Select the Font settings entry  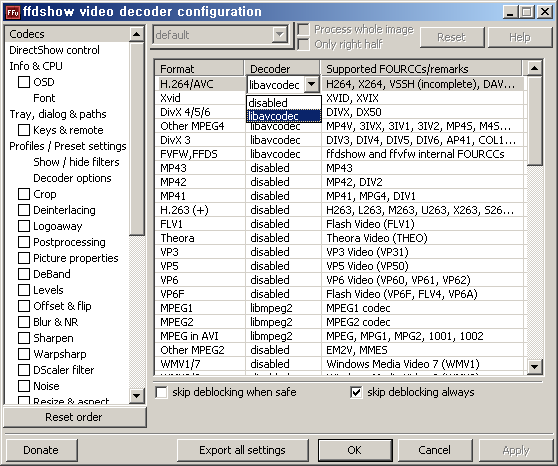[x=44, y=98]
